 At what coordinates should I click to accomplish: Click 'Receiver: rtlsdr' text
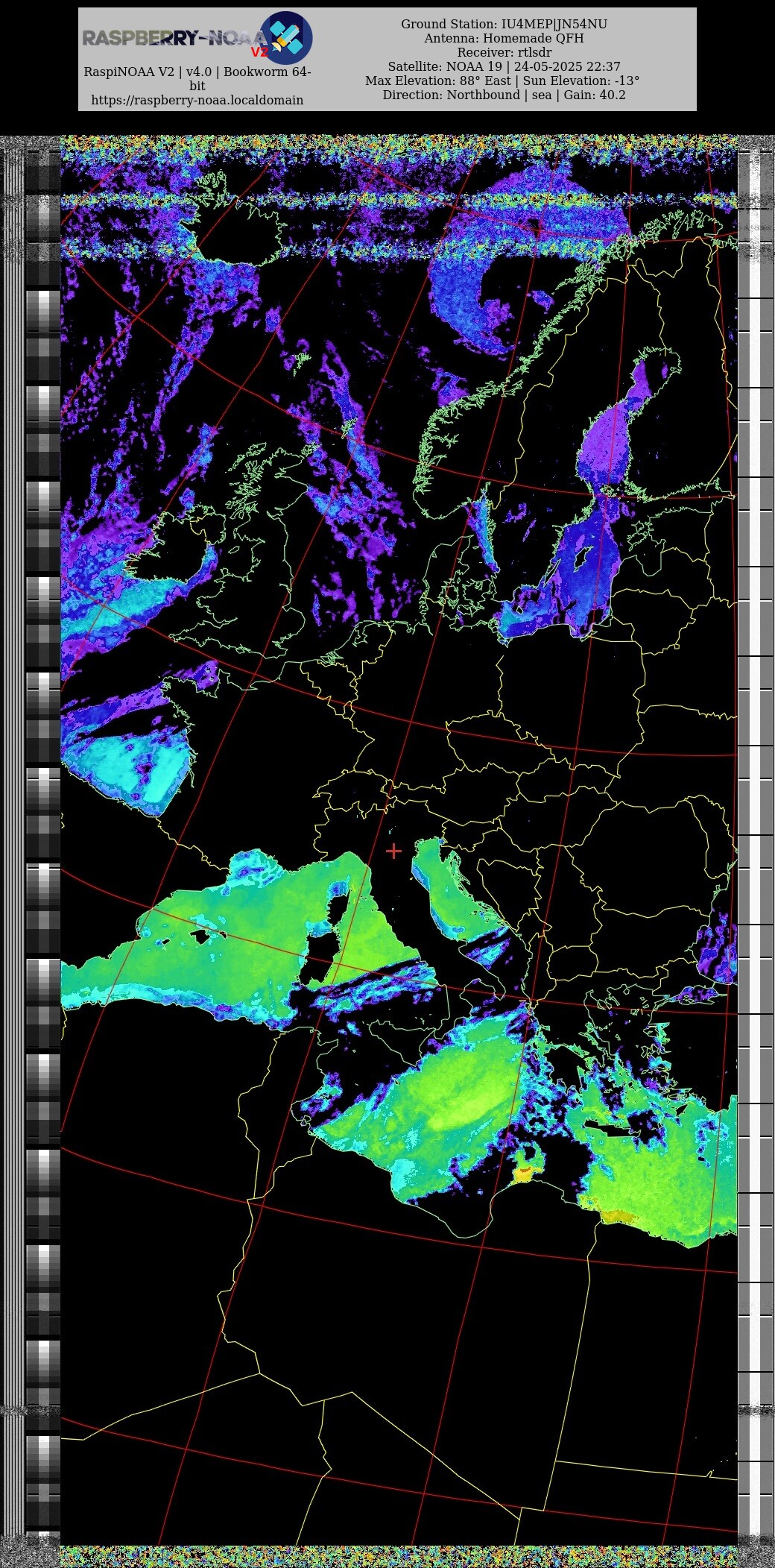tap(504, 52)
